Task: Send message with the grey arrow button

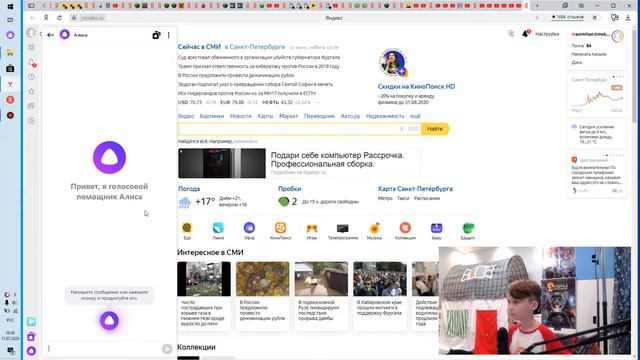Action: point(167,349)
